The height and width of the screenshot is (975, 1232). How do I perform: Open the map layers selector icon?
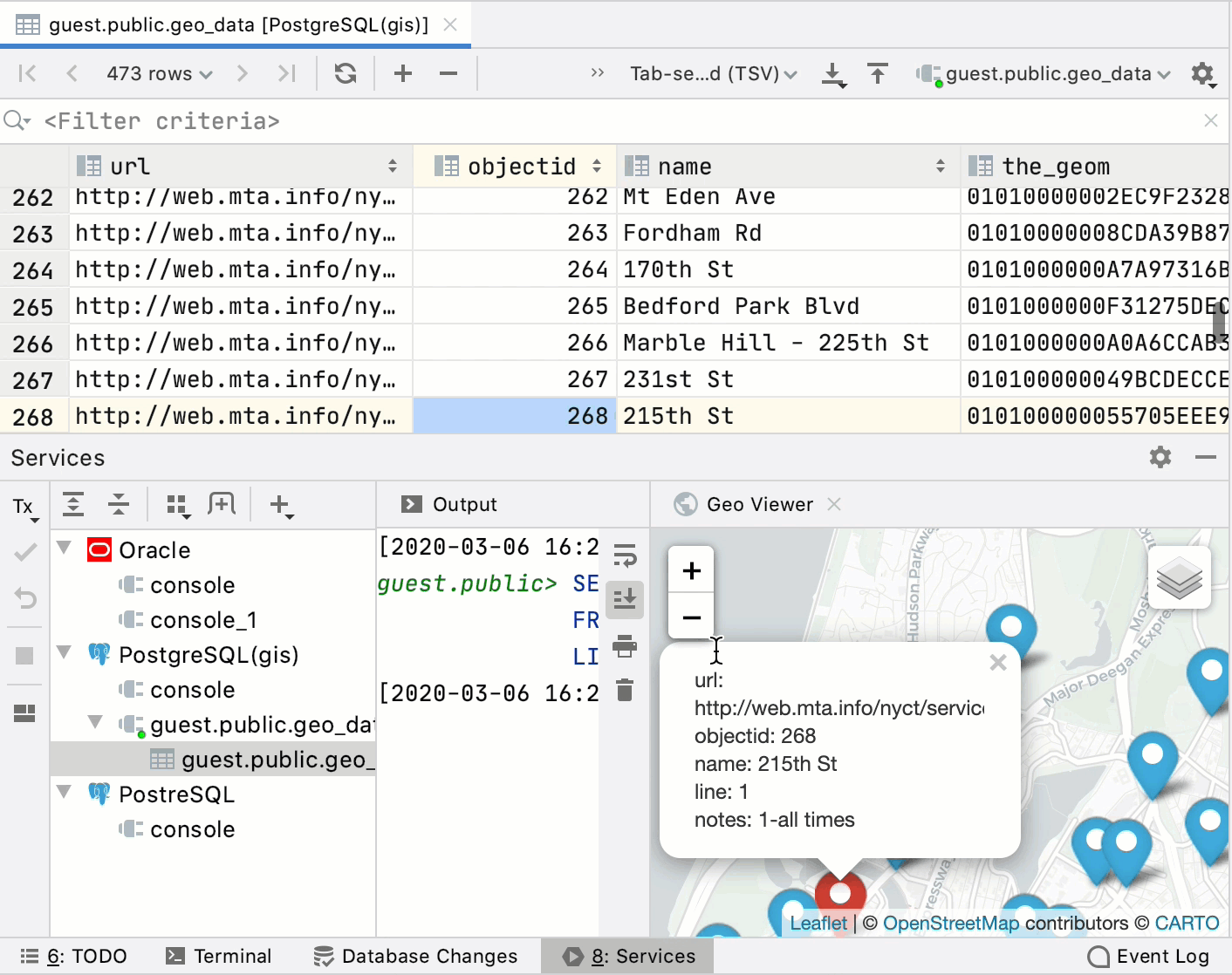[1180, 578]
